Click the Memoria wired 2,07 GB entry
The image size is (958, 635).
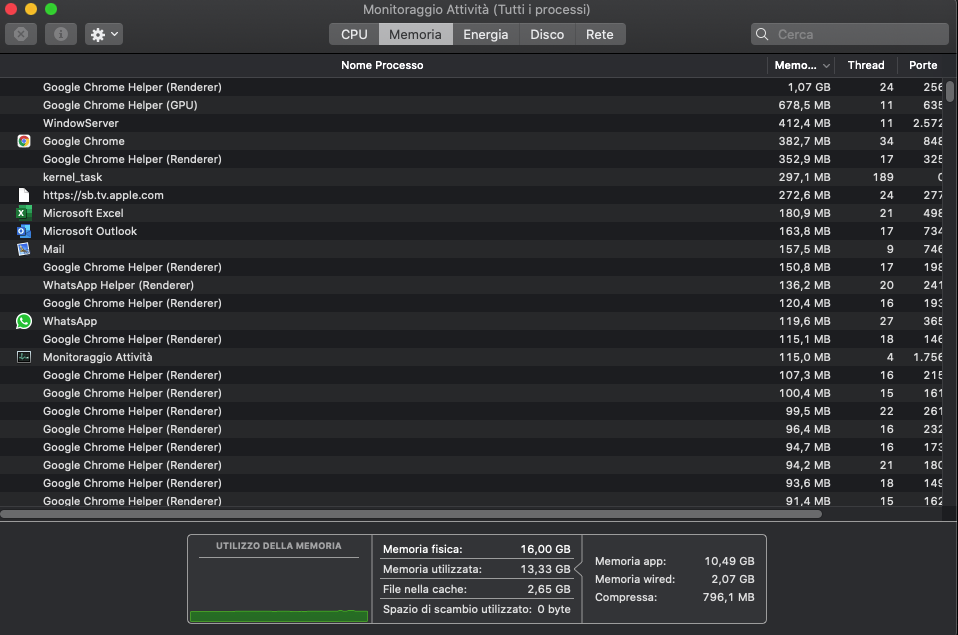pos(675,579)
